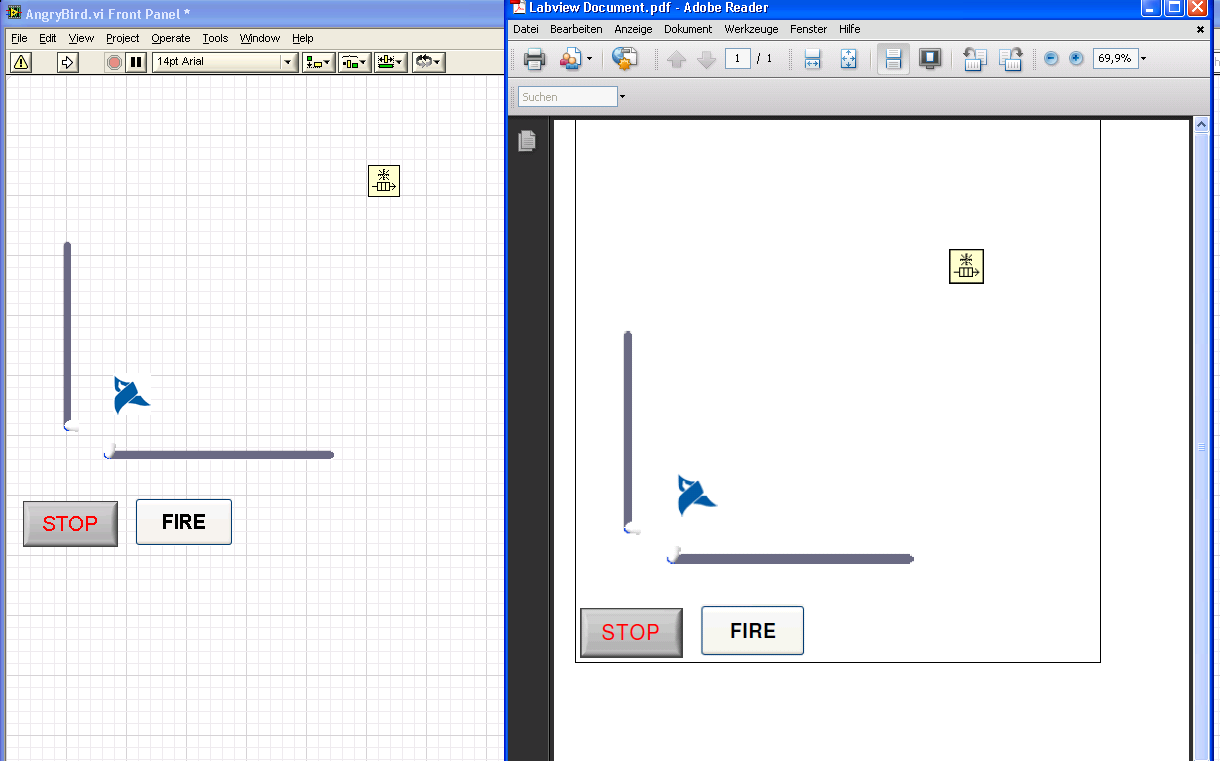Click the Adobe Reader PDF title icon
The width and height of the screenshot is (1220, 761).
coord(519,8)
